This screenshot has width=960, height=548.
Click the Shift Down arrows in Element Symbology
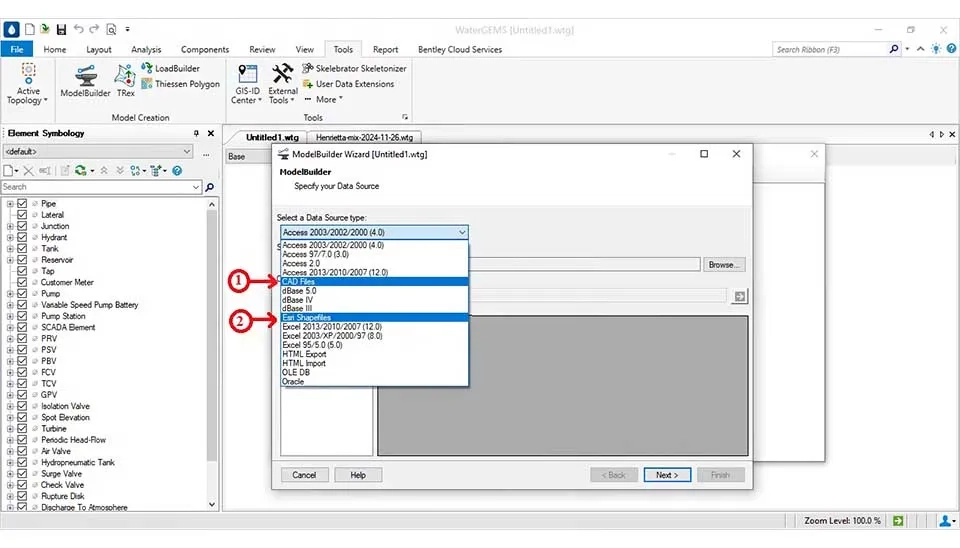point(120,171)
